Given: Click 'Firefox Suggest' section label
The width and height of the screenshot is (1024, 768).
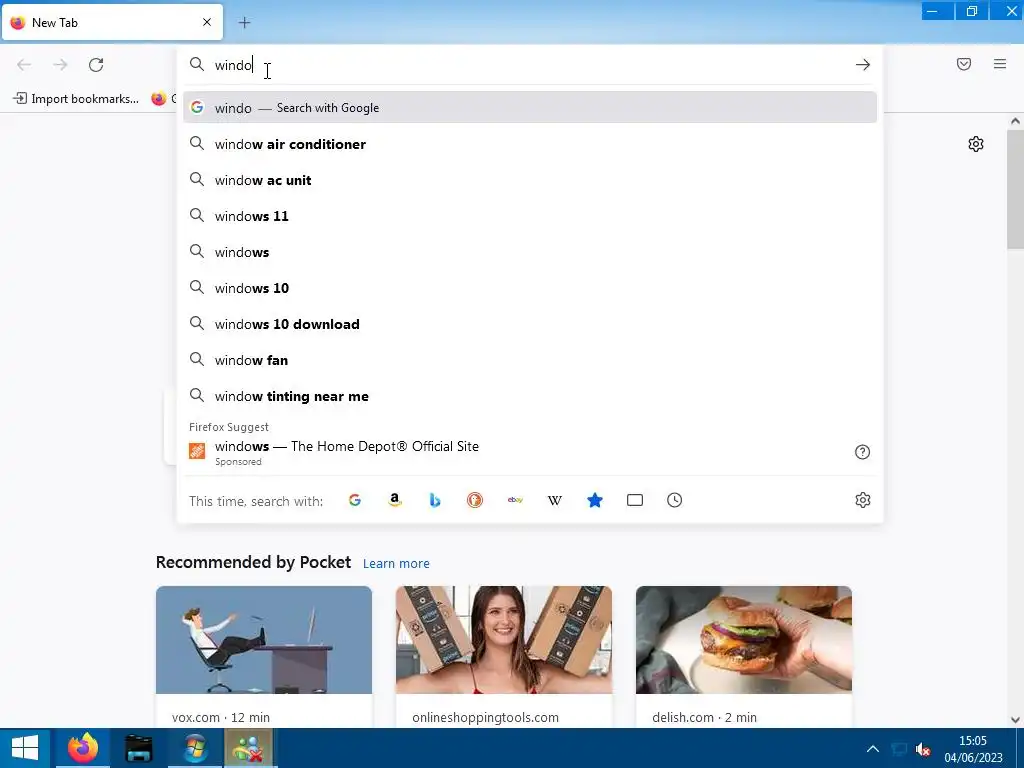Looking at the screenshot, I should tap(229, 427).
